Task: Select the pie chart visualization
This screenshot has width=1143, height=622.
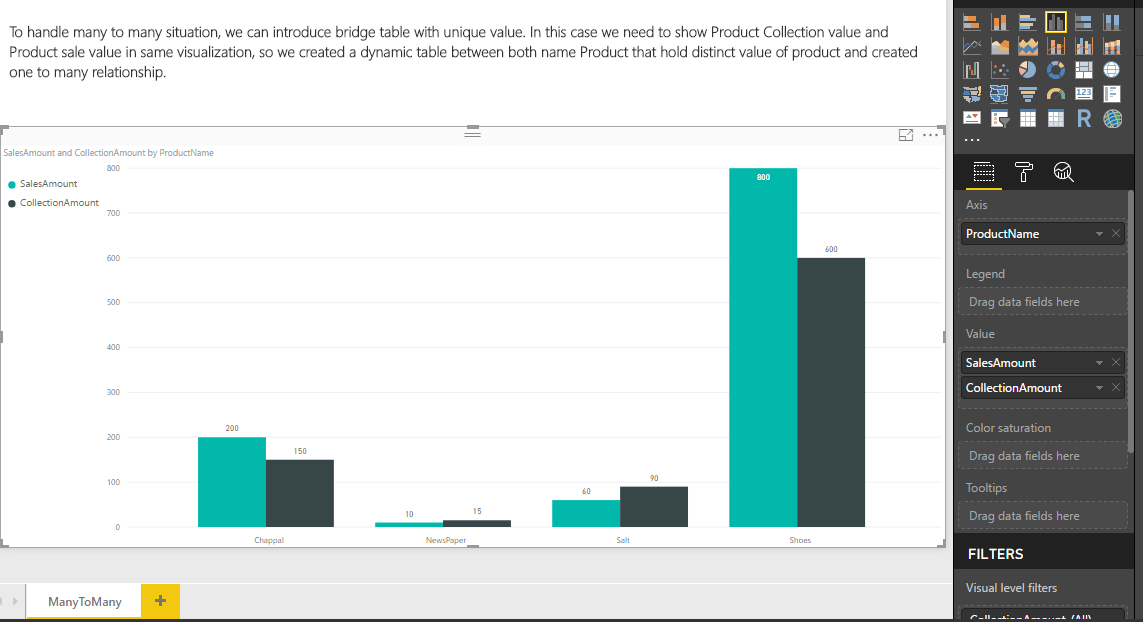Action: point(1027,70)
